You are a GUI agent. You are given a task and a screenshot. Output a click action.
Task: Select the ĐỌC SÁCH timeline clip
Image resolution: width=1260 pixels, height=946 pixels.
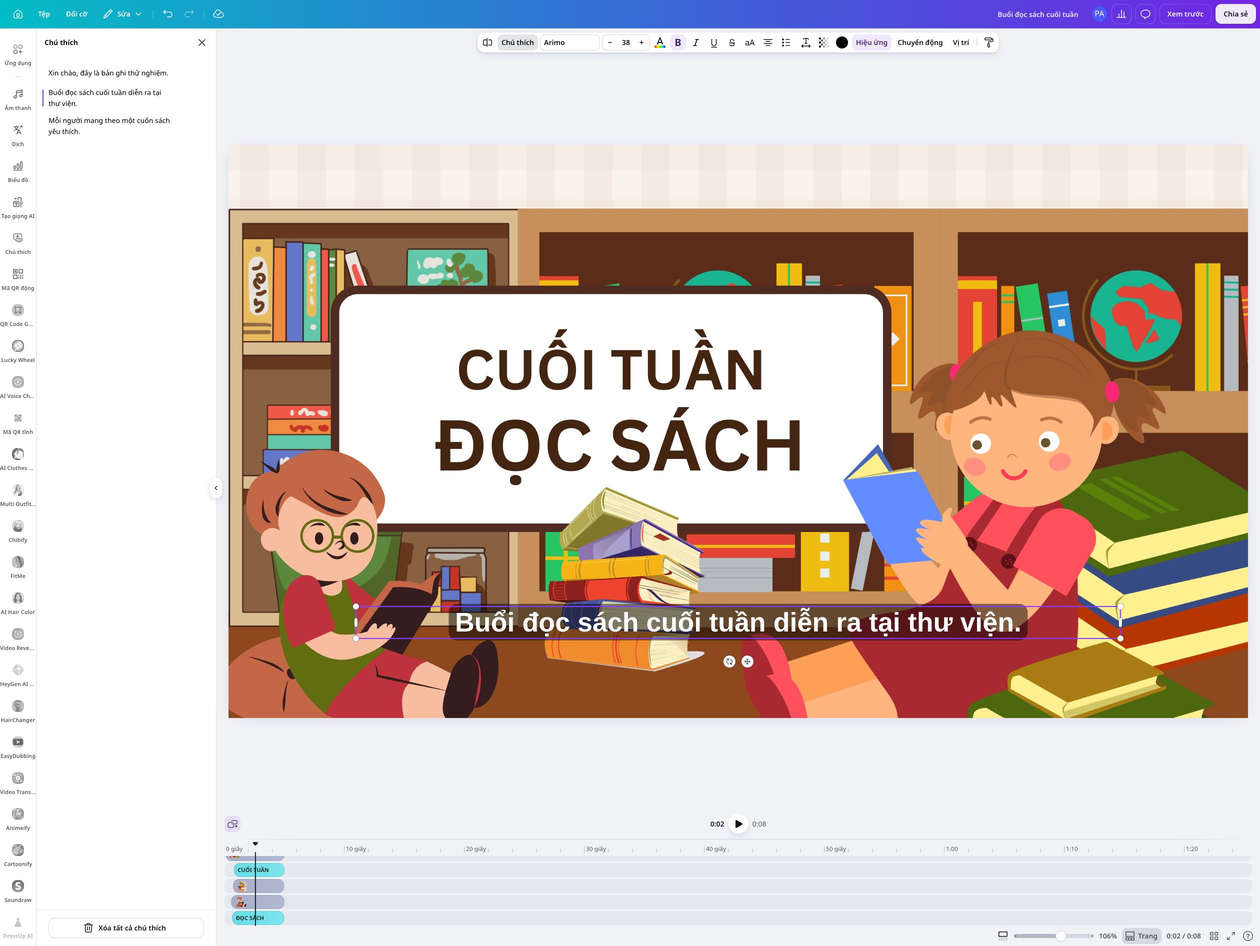click(x=258, y=918)
